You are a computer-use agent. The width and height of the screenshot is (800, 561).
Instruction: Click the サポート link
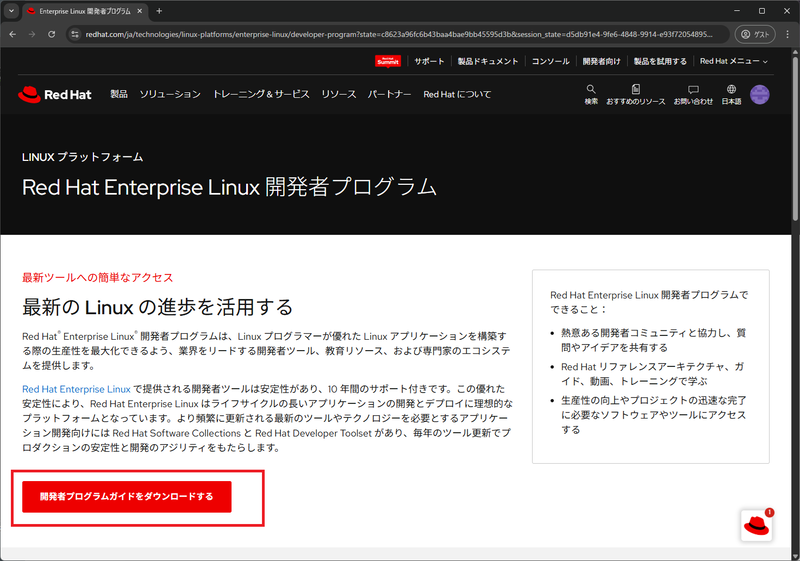pyautogui.click(x=429, y=61)
